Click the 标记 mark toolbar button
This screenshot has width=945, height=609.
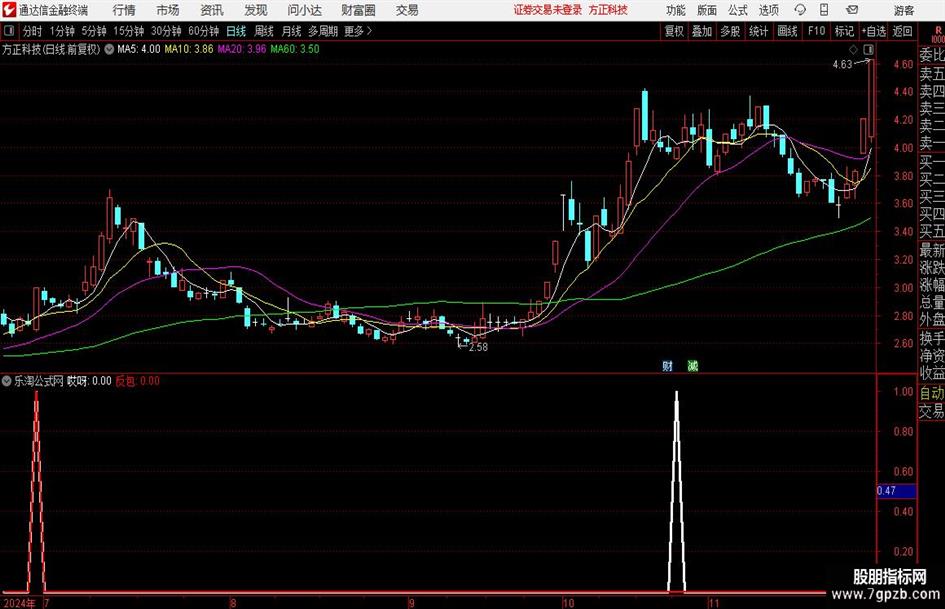(844, 31)
